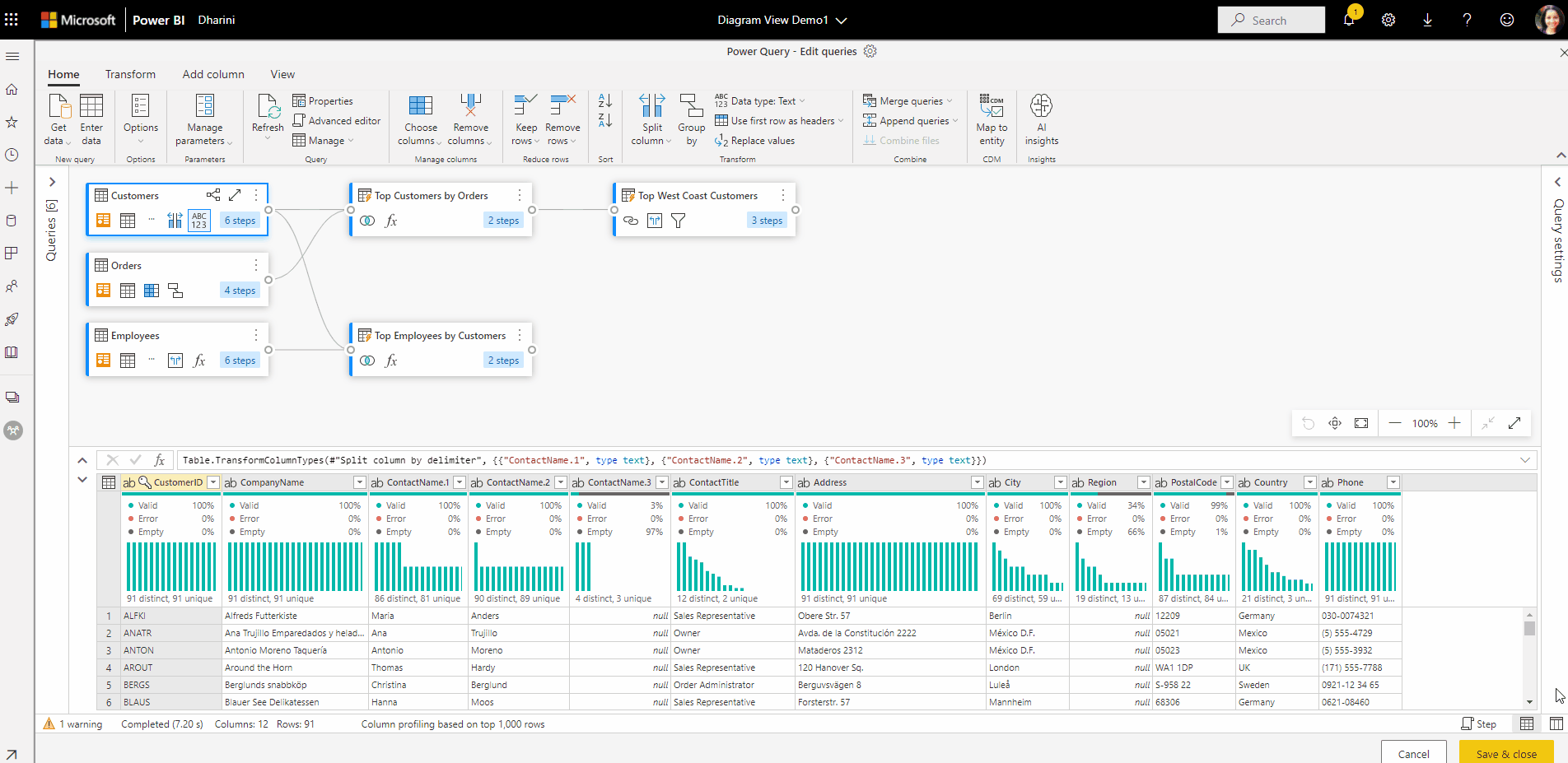Toggle the Step script view
1568x763 pixels.
tap(1479, 724)
